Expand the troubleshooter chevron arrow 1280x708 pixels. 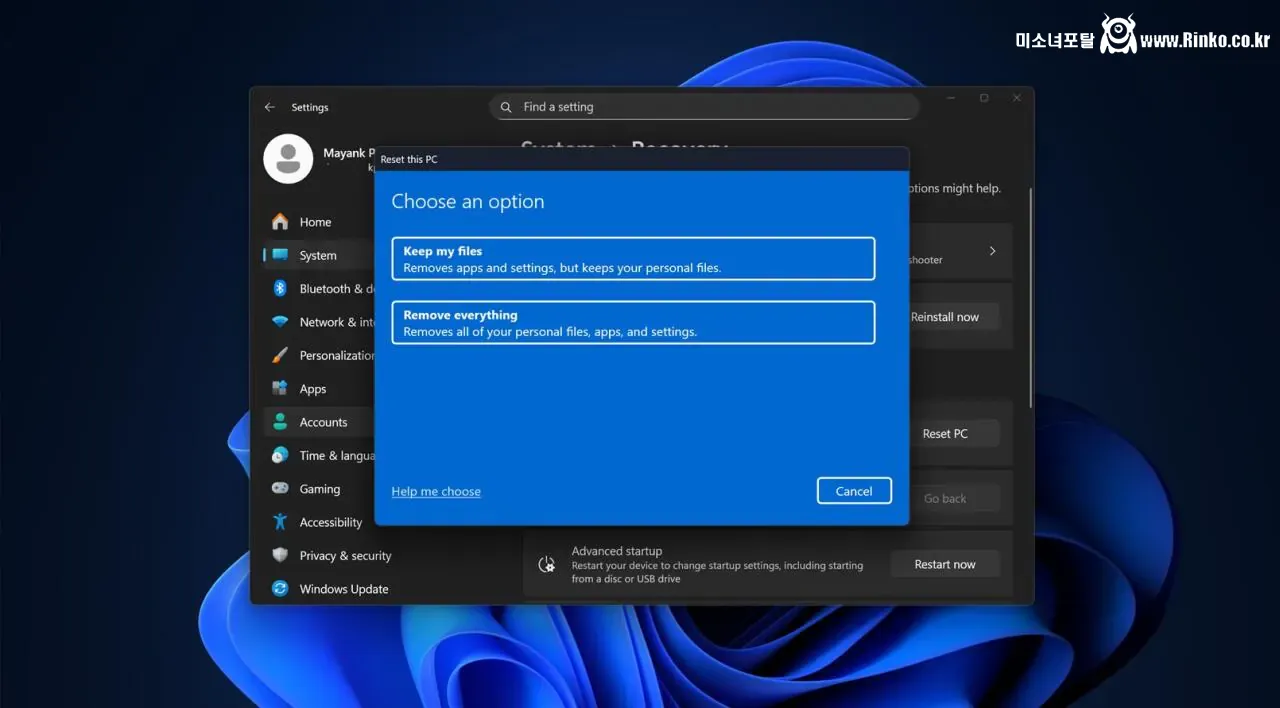coord(992,251)
